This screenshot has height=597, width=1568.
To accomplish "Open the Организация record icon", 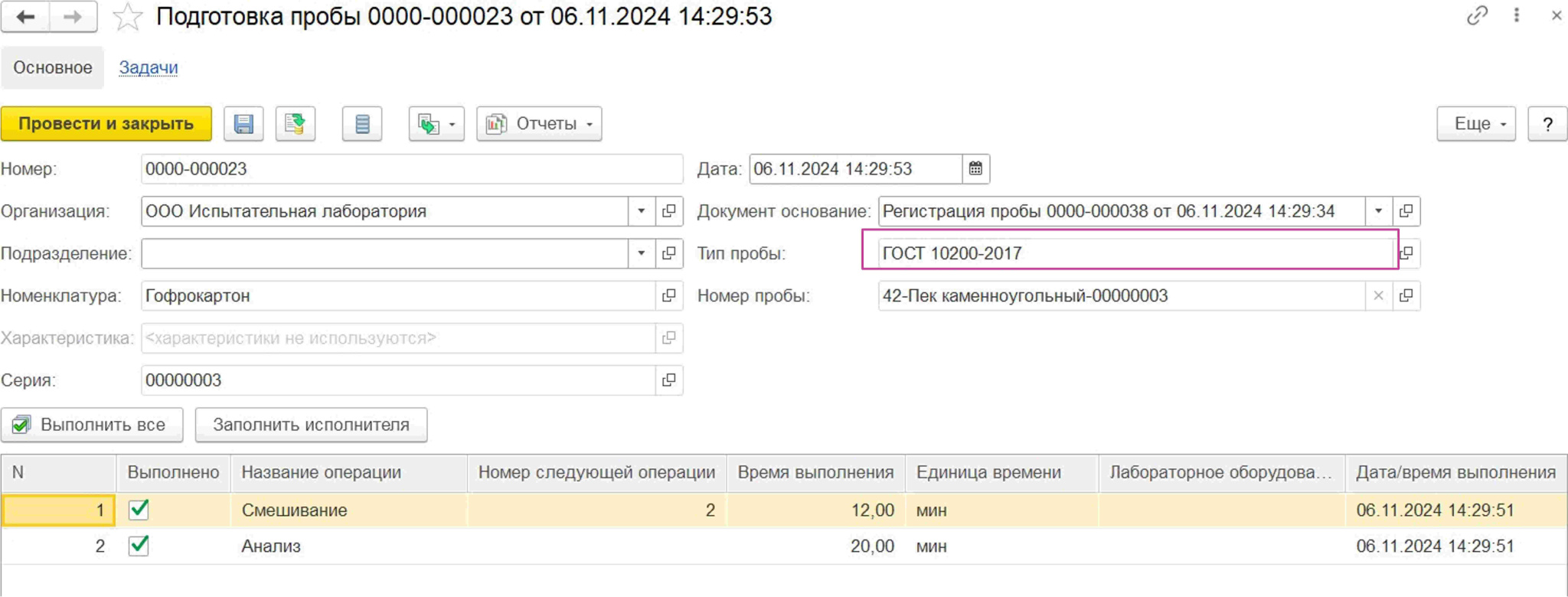I will coord(669,211).
